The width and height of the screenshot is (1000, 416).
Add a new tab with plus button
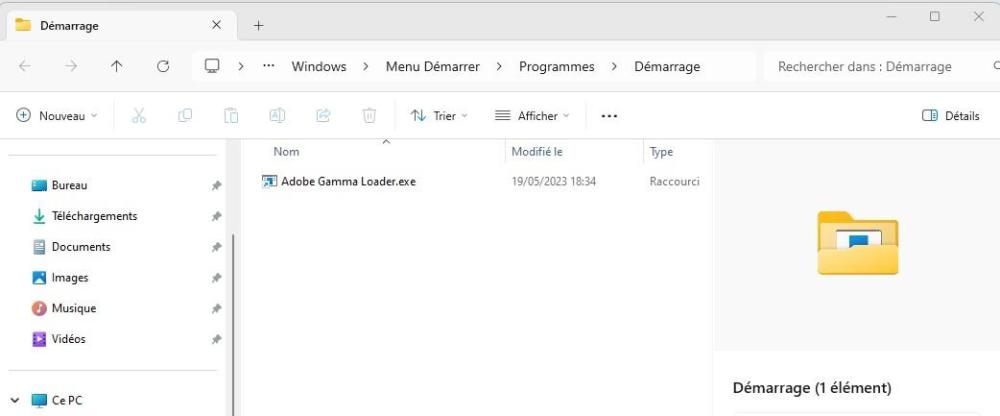258,26
